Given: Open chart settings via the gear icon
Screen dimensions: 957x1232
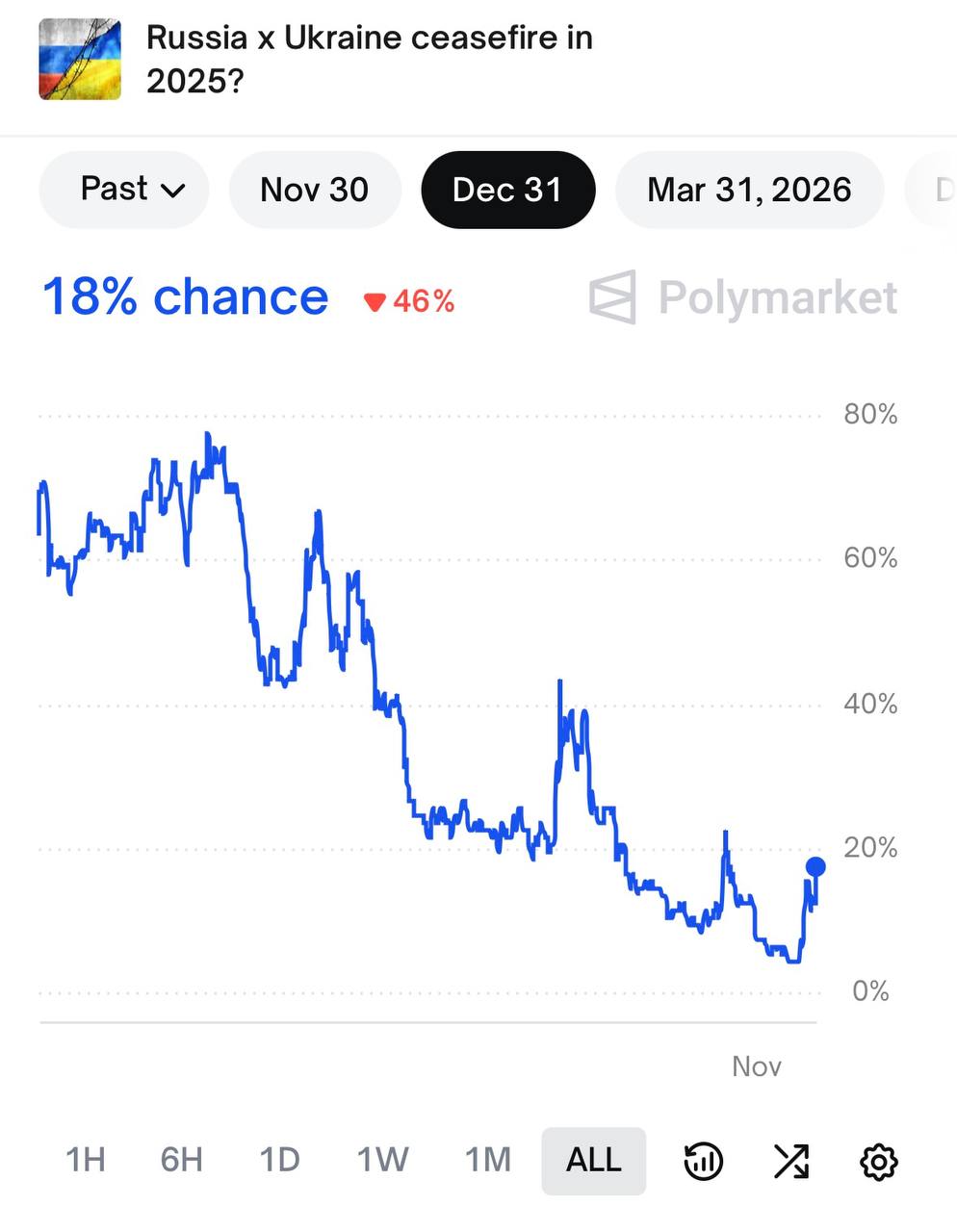Looking at the screenshot, I should (877, 1161).
